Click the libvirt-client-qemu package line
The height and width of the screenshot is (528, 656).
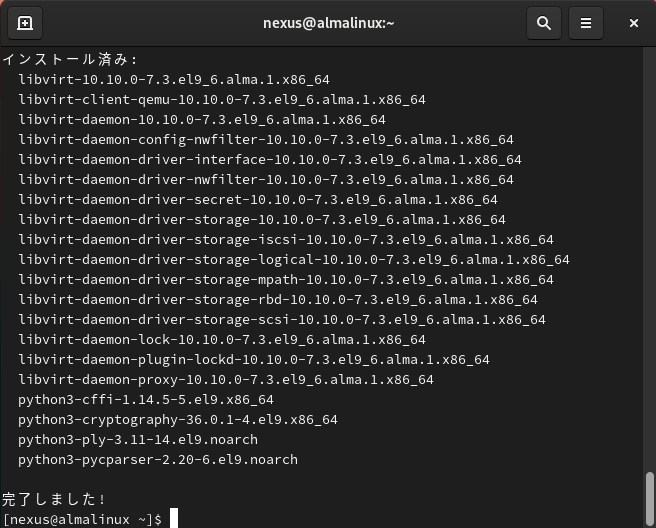coord(221,99)
